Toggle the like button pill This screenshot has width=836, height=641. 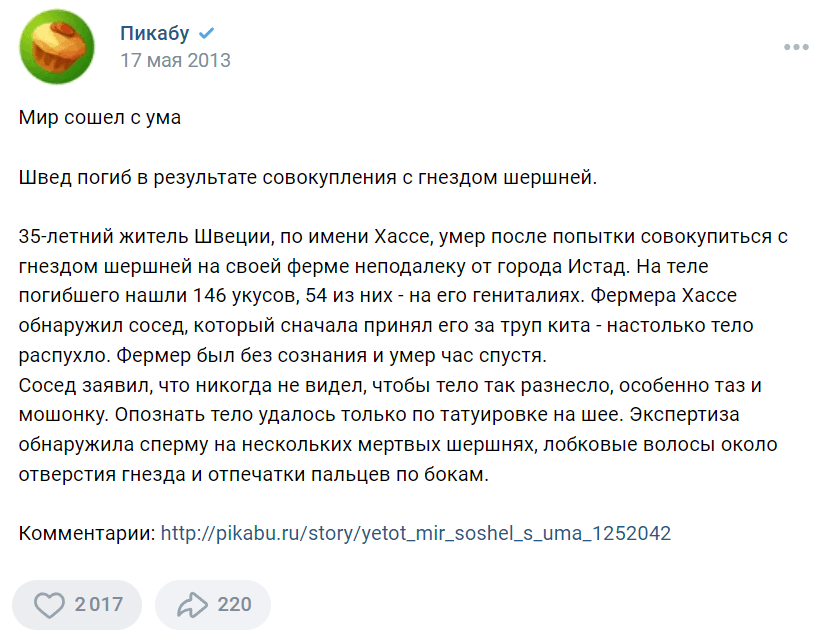tap(77, 605)
